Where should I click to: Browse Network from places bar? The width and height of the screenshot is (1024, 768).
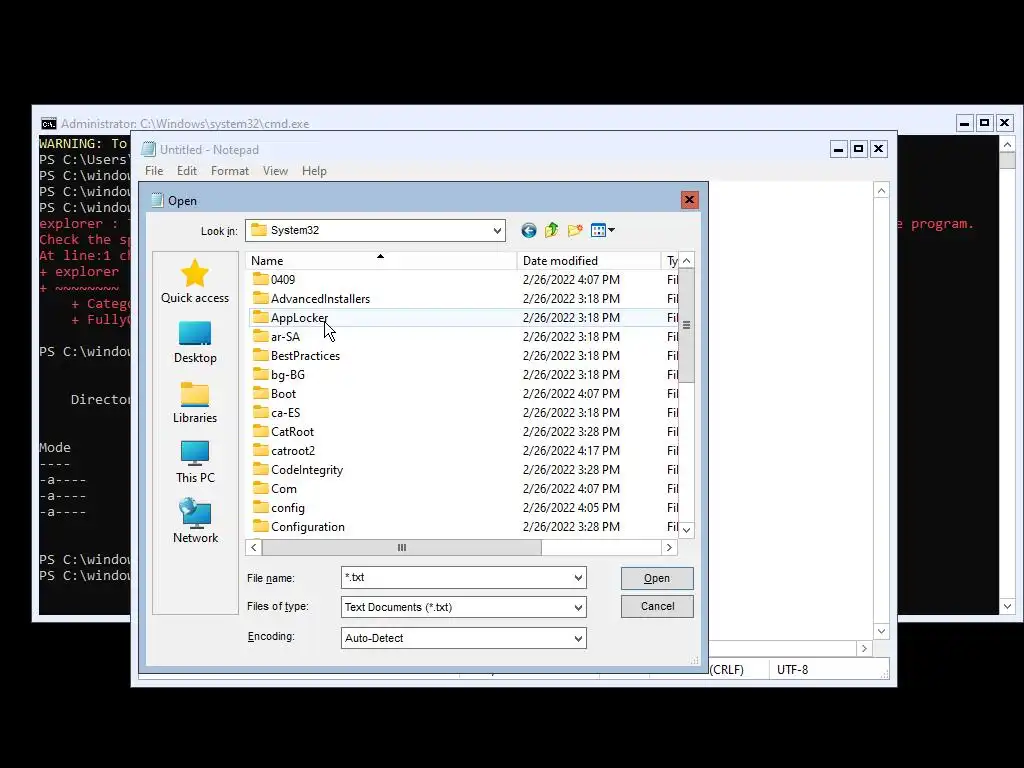195,522
